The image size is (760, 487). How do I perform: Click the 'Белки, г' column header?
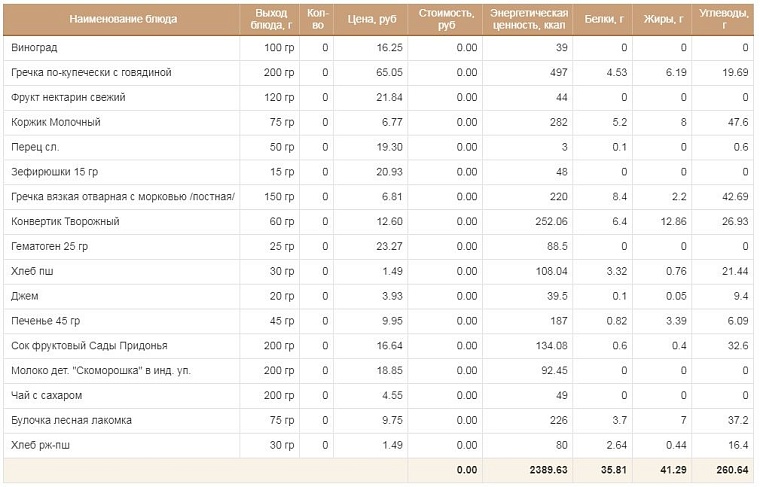click(603, 19)
